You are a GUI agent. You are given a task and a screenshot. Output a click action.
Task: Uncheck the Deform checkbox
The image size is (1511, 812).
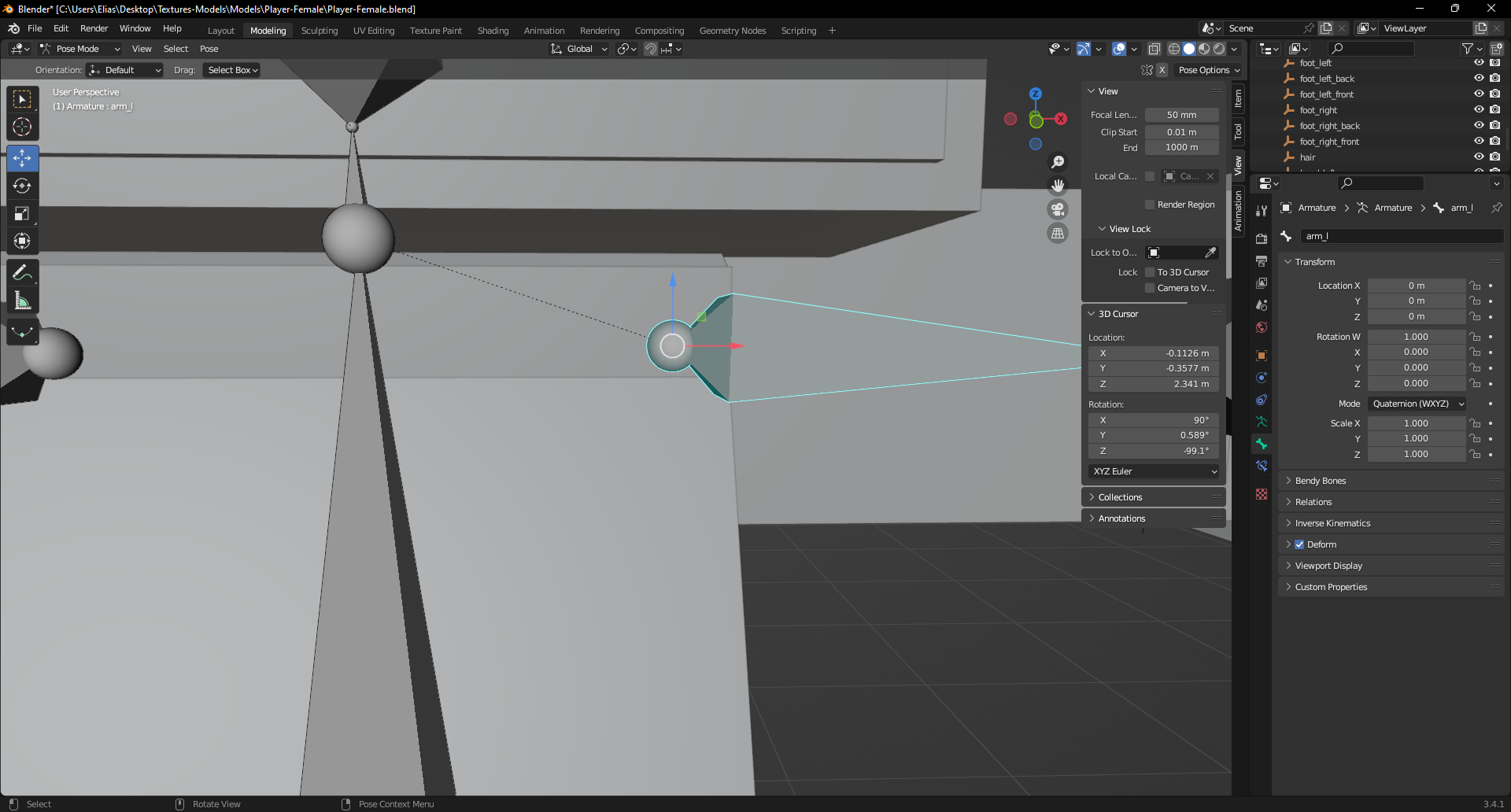[x=1300, y=544]
